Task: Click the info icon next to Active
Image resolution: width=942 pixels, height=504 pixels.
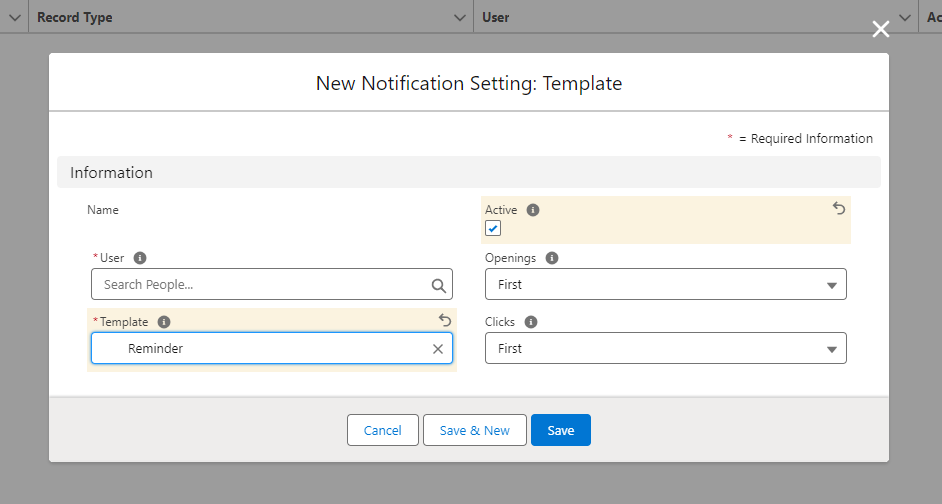Action: [x=533, y=210]
